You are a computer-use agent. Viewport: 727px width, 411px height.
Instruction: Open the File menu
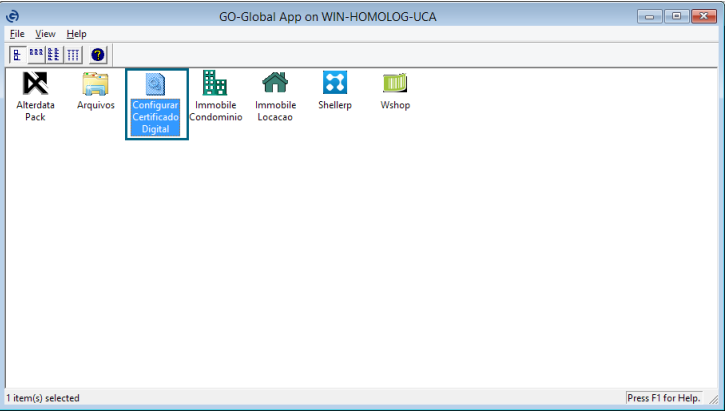tap(17, 34)
